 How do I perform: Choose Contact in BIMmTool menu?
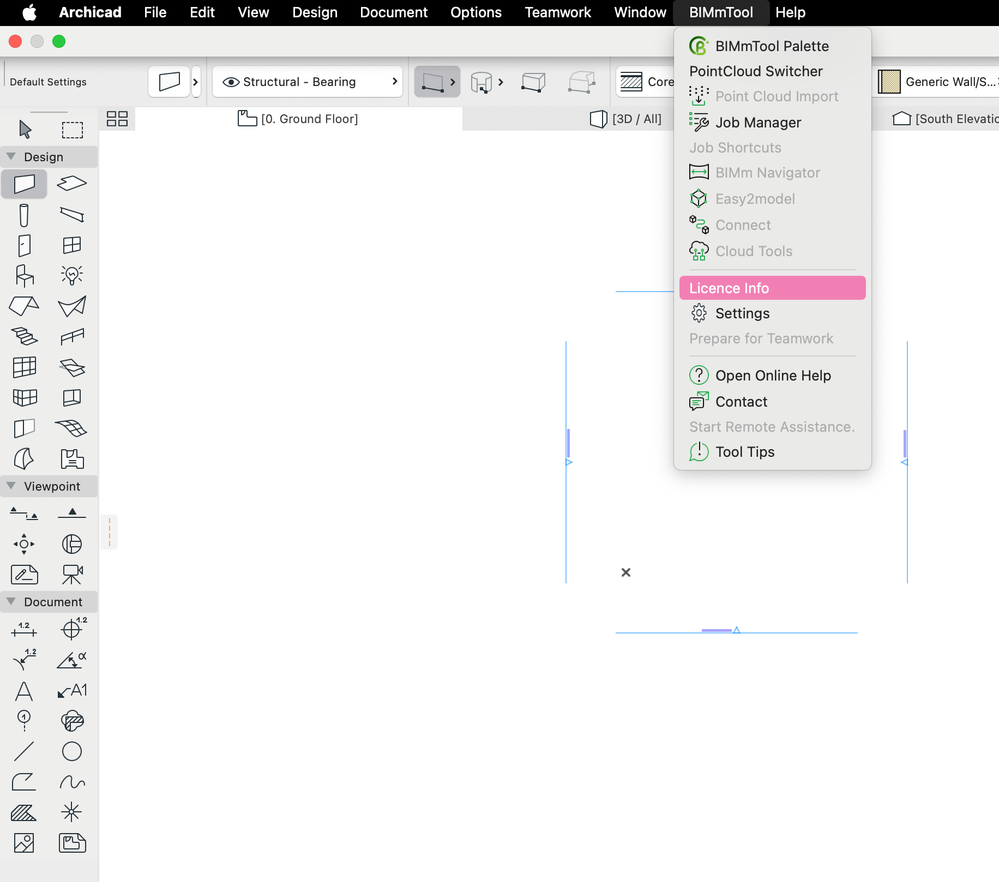[x=772, y=401]
